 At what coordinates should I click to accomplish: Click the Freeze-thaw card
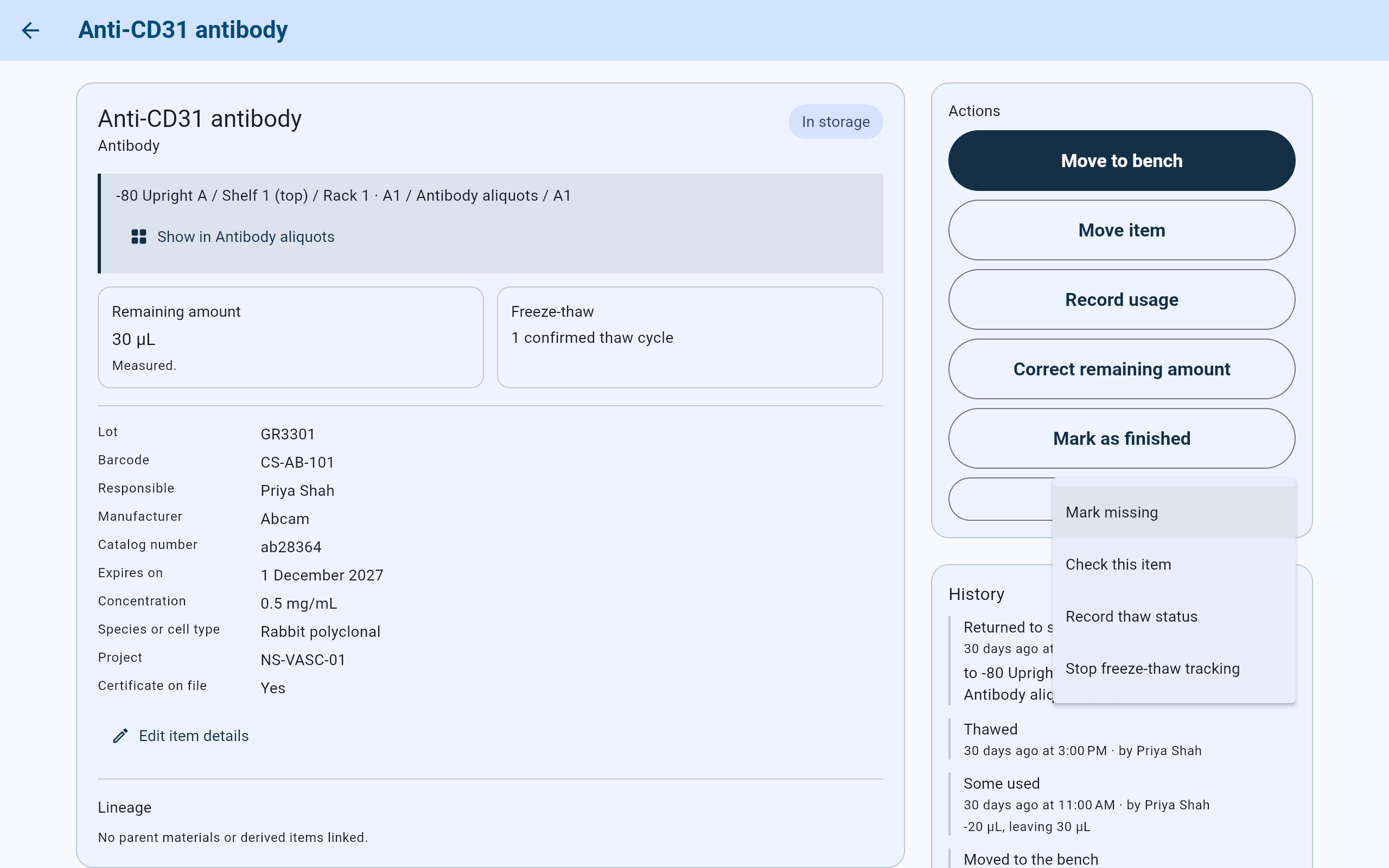coord(690,337)
